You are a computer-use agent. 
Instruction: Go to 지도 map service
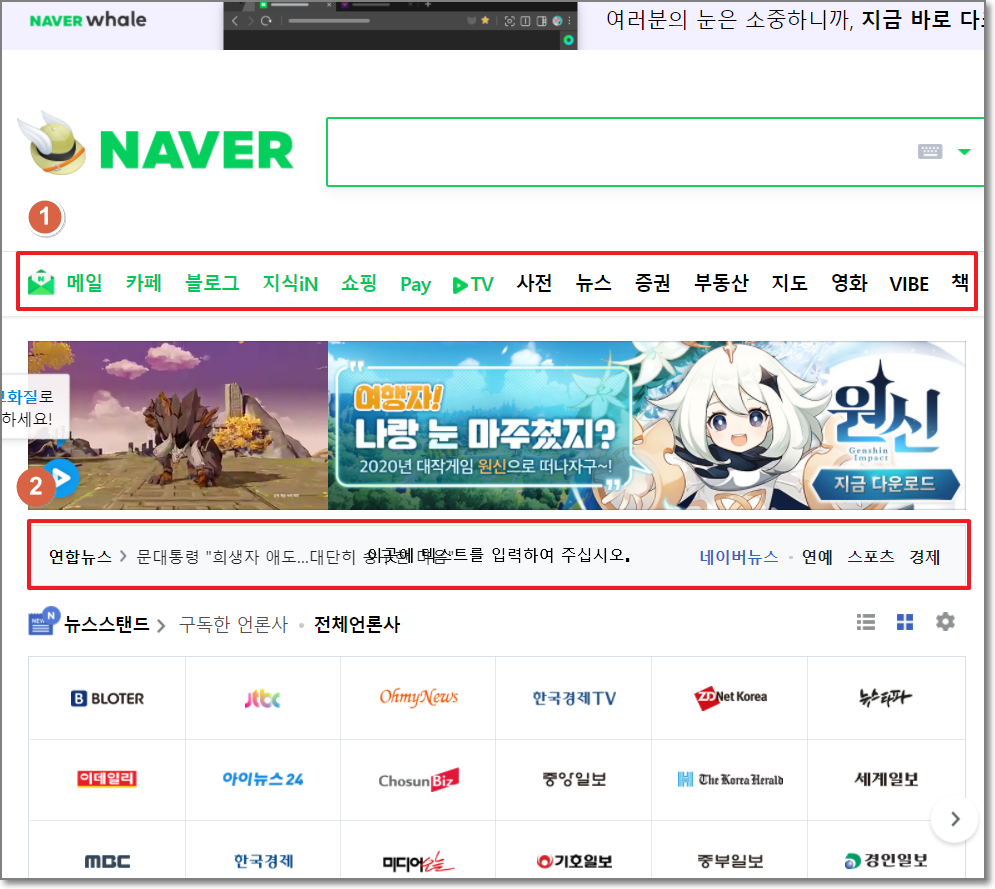pyautogui.click(x=789, y=283)
